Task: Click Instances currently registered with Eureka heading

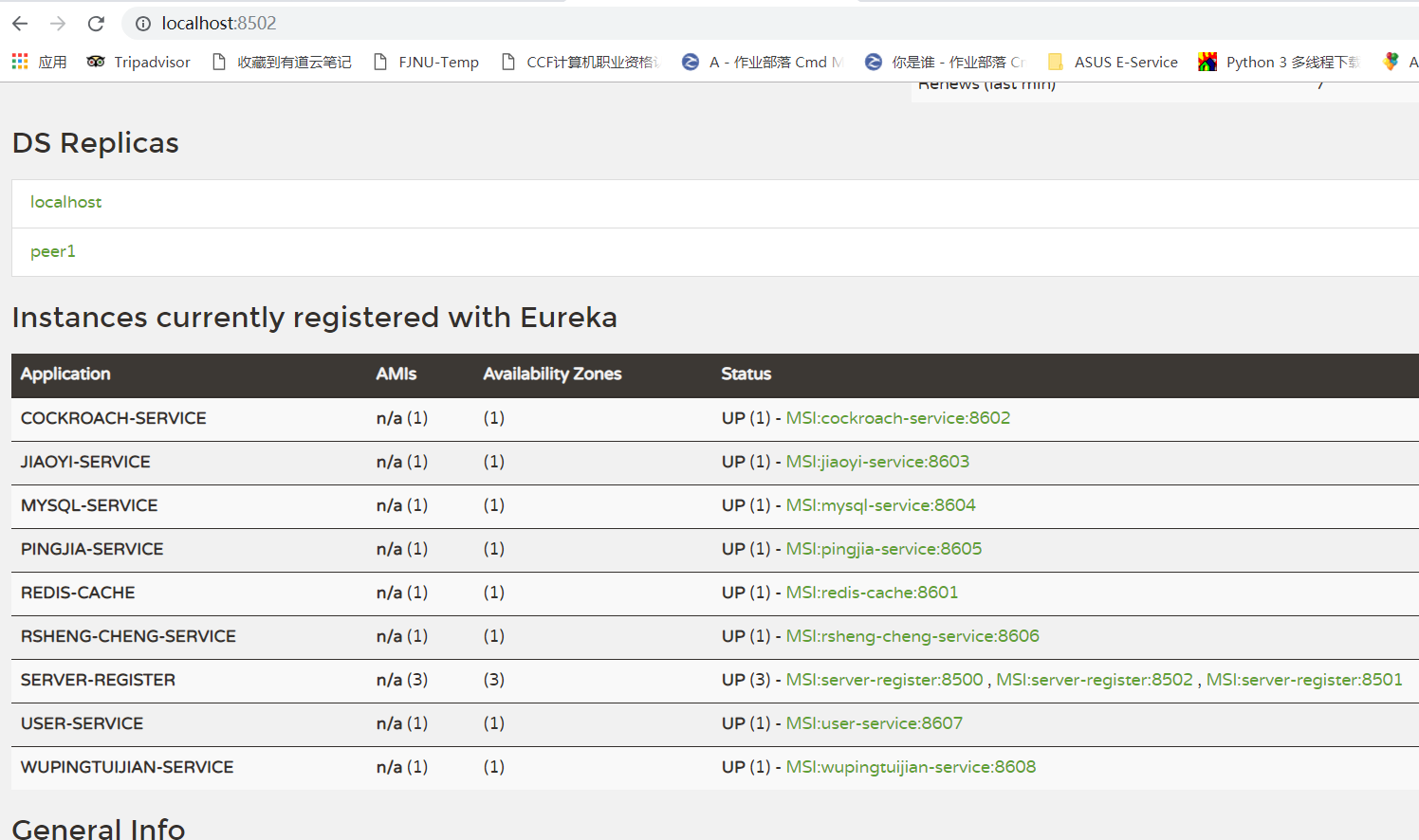Action: pos(315,318)
